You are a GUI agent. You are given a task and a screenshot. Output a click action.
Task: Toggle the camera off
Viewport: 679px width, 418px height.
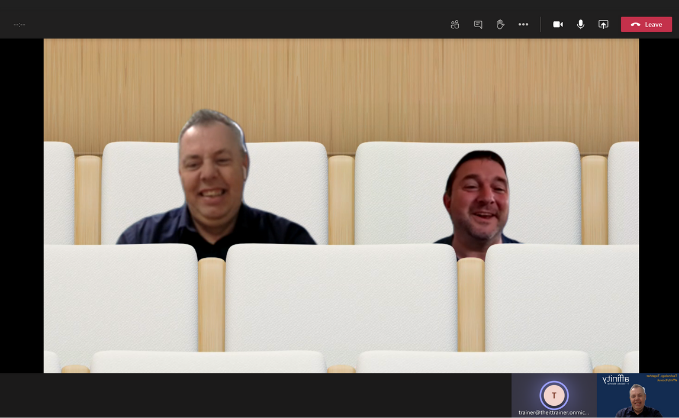click(558, 25)
